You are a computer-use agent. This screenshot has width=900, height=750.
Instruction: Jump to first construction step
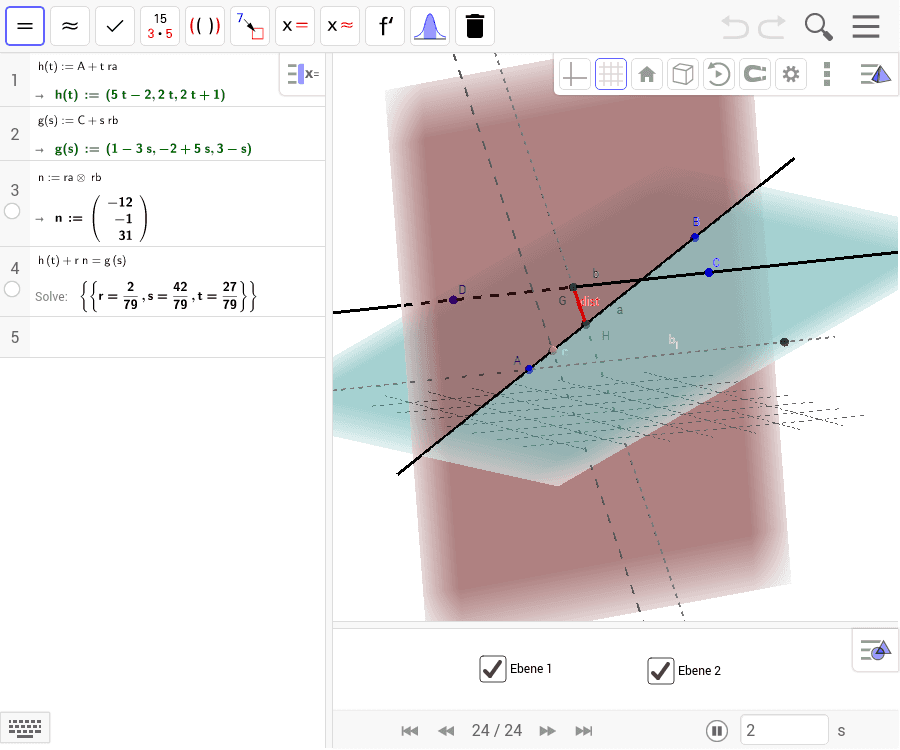(x=410, y=731)
